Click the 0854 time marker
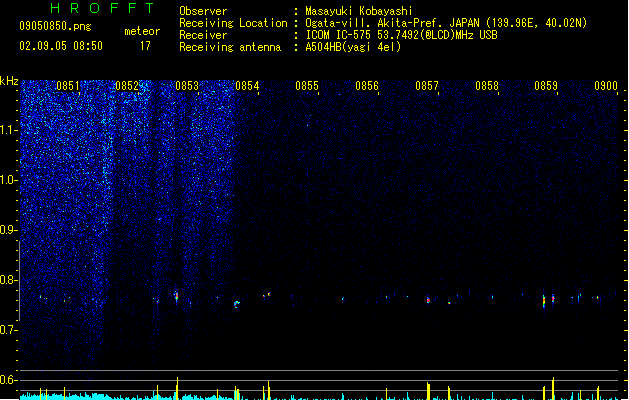This screenshot has width=629, height=400. pyautogui.click(x=247, y=86)
